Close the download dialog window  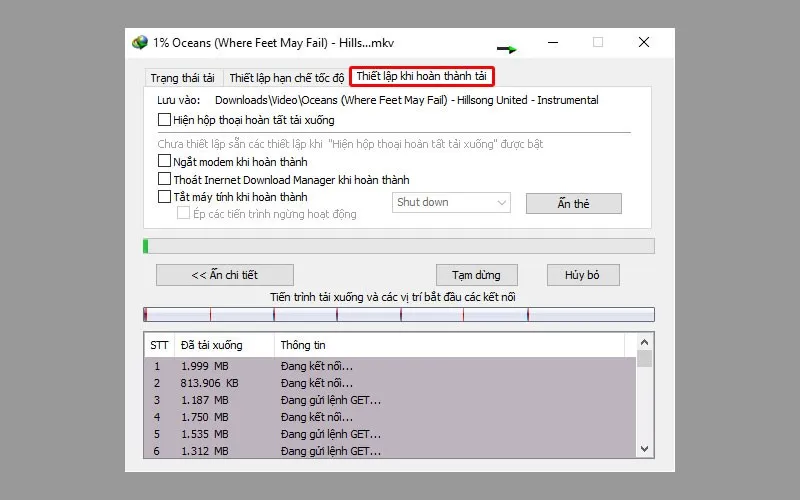[643, 42]
